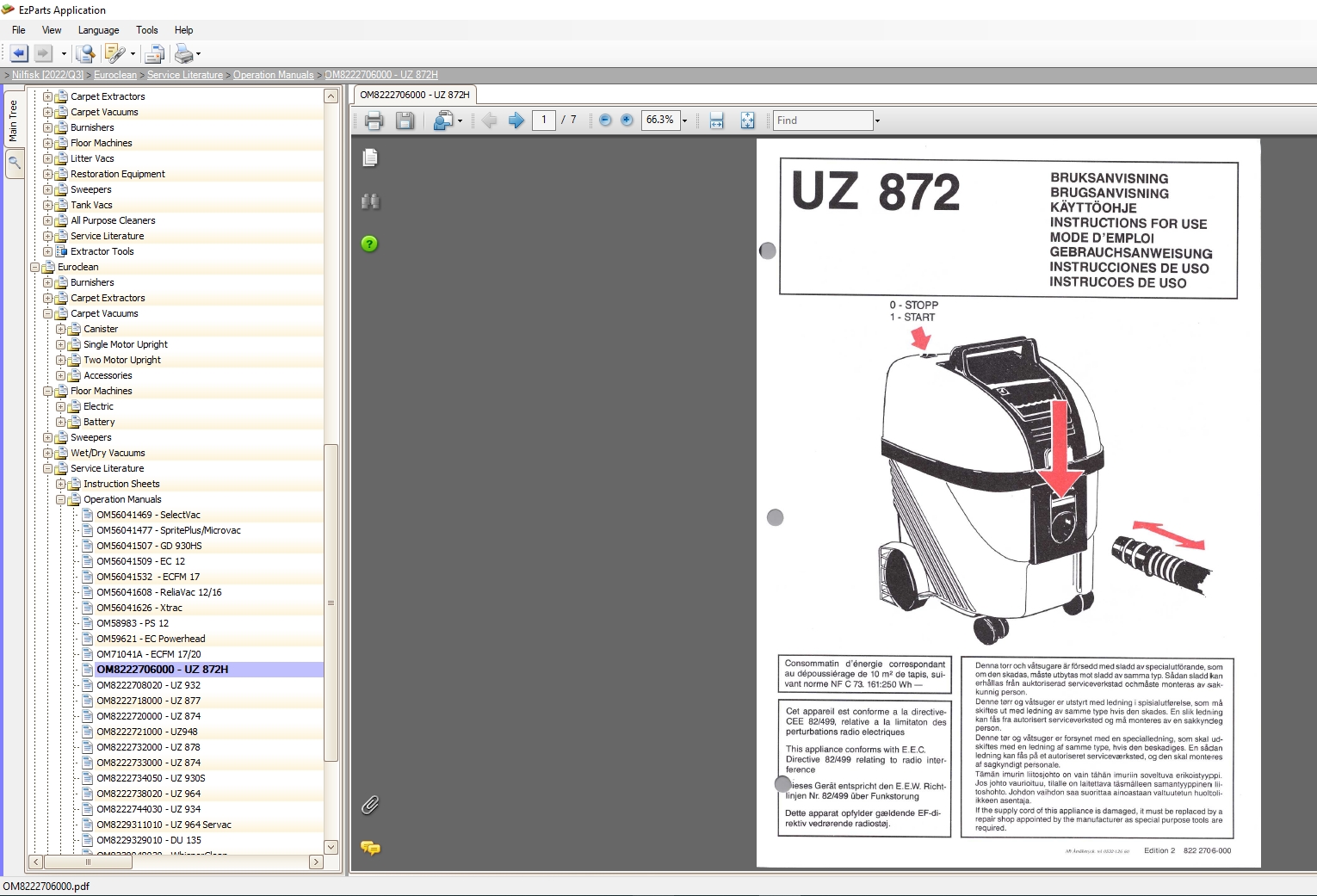Open the OM8222706000 - UZ 872H tab
The image size is (1317, 896).
tap(414, 95)
